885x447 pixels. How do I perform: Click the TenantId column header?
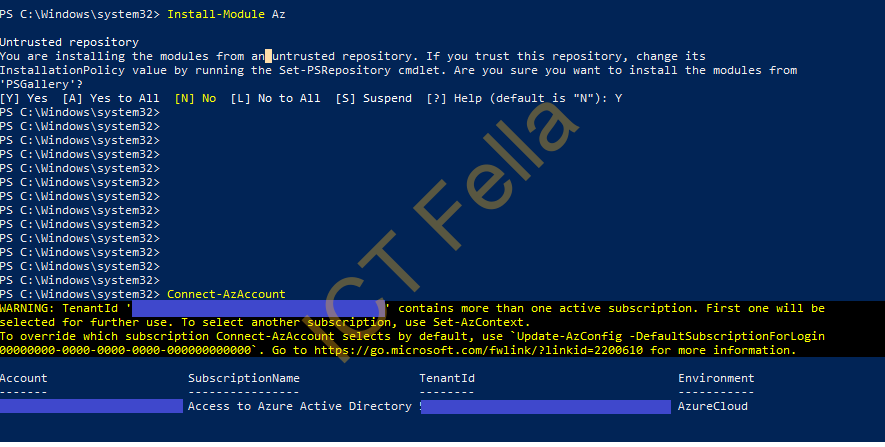[x=447, y=378]
